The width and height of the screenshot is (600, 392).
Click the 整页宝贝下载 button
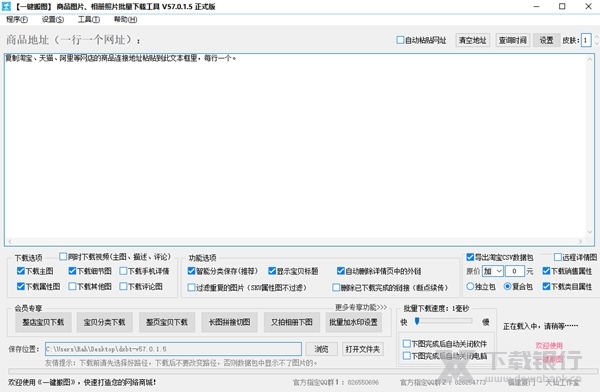(167, 322)
